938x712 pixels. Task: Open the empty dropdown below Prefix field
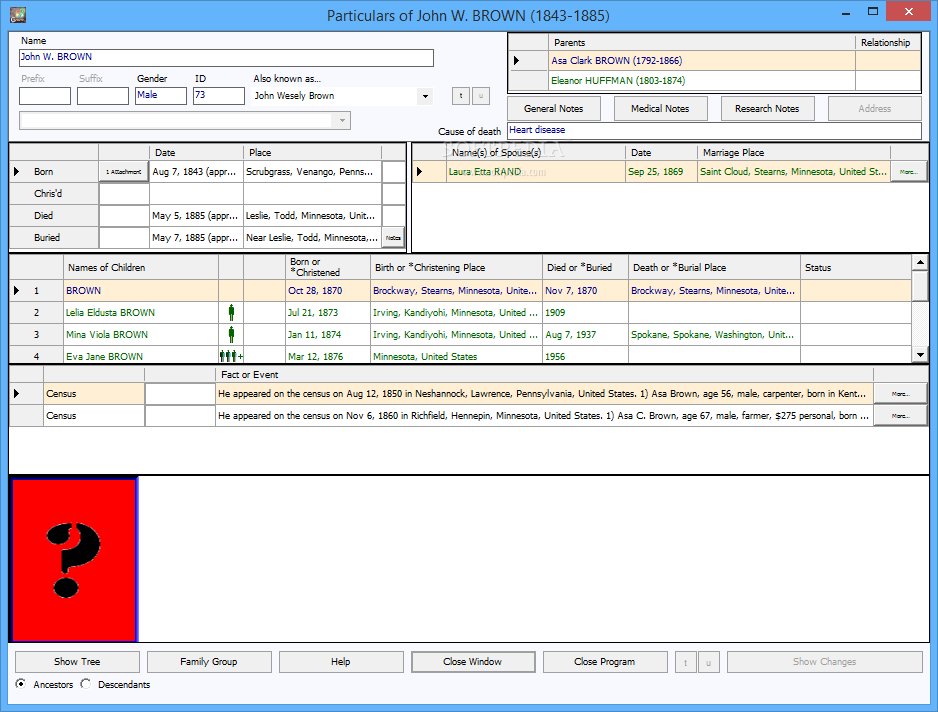[x=342, y=120]
